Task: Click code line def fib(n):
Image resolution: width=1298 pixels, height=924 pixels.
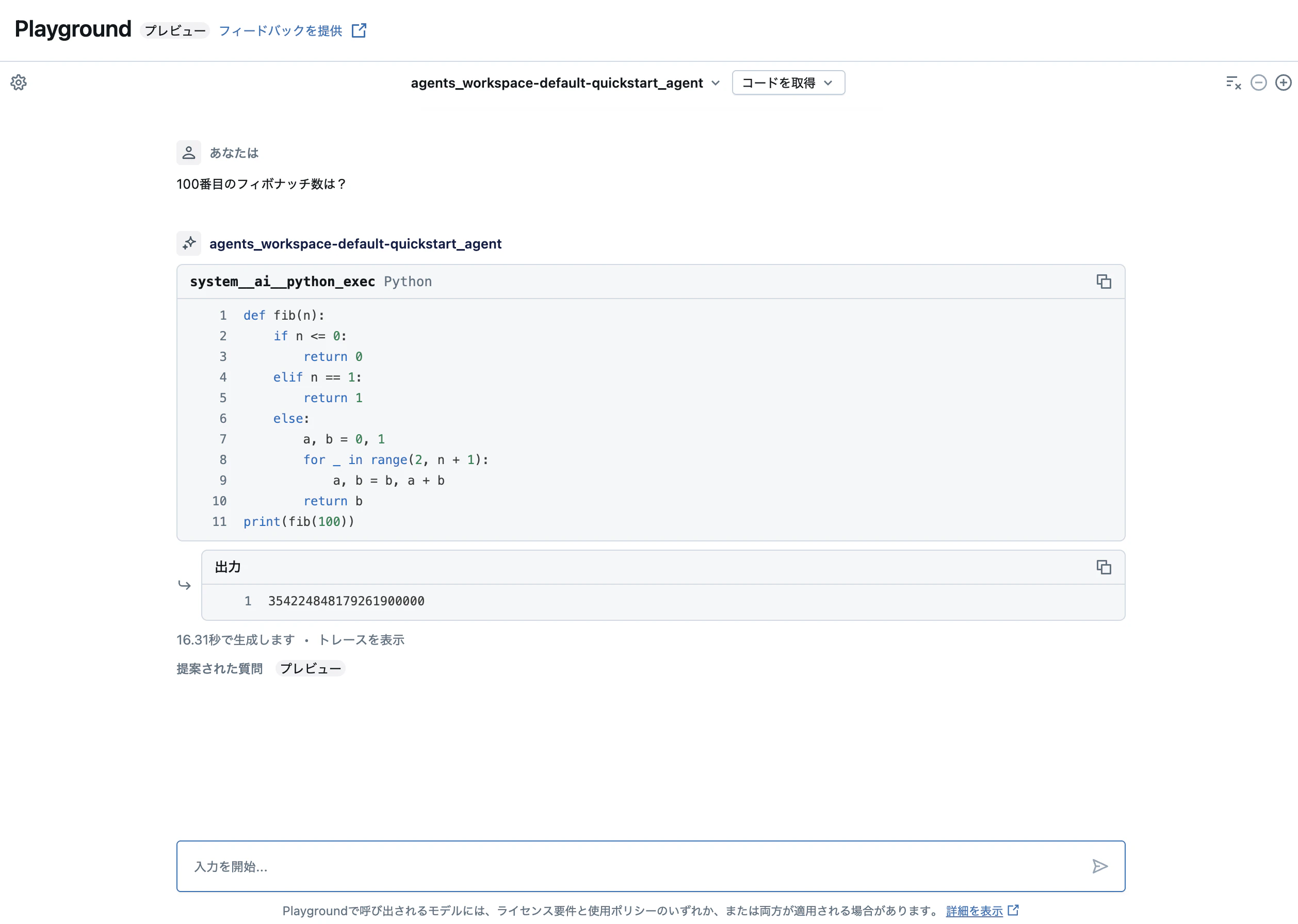Action: [284, 315]
